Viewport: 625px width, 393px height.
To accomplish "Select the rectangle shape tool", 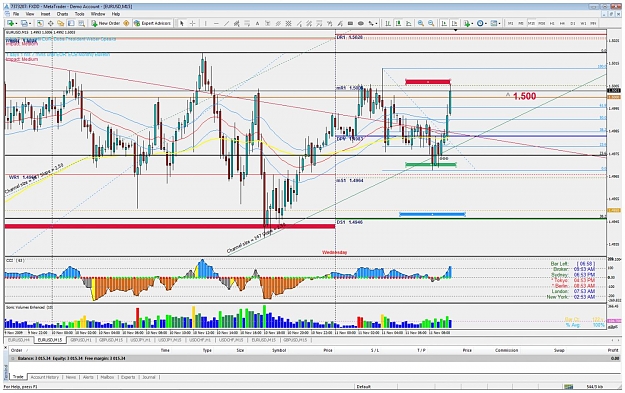I will (x=350, y=23).
